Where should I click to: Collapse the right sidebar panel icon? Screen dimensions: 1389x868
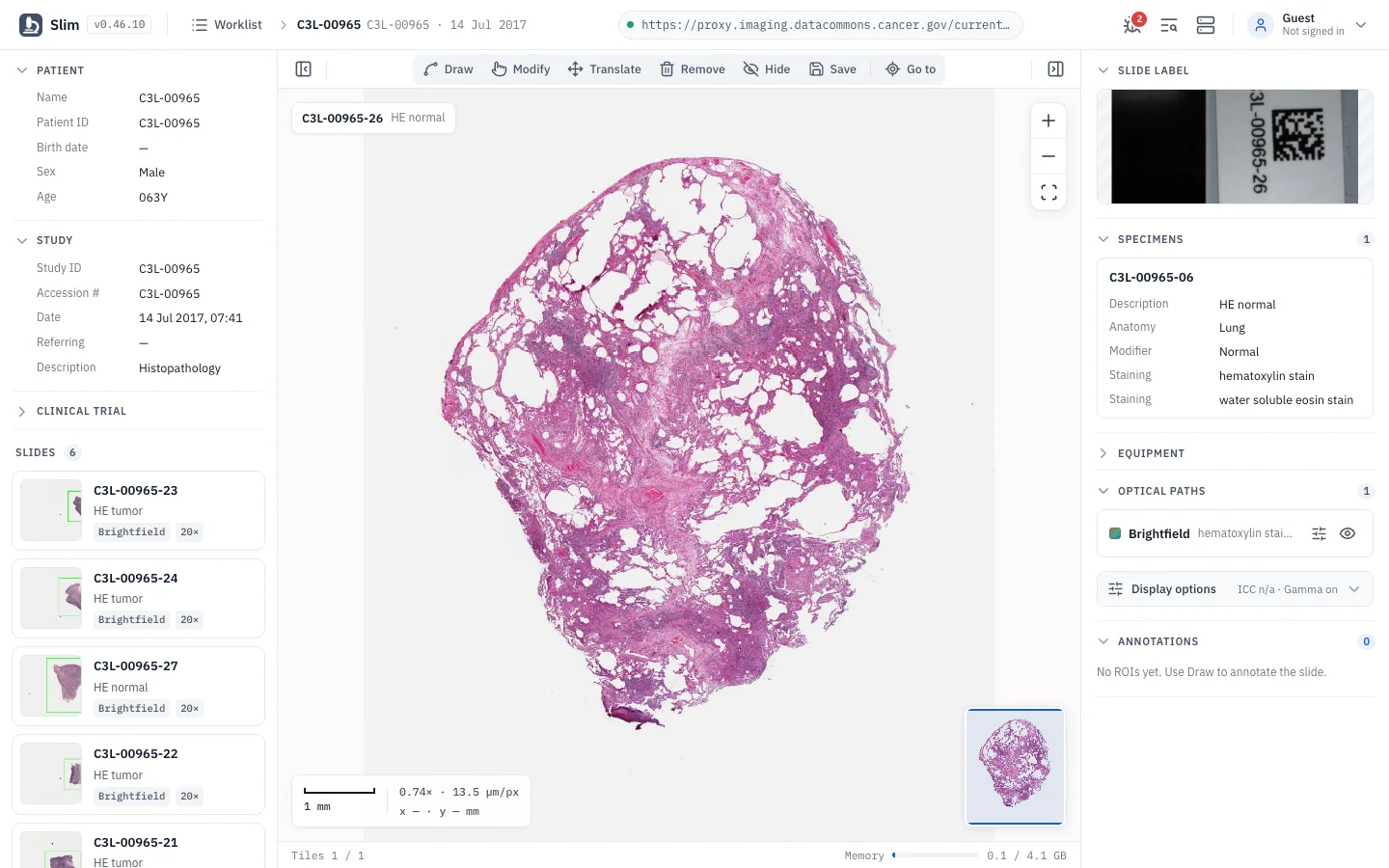pos(1055,69)
